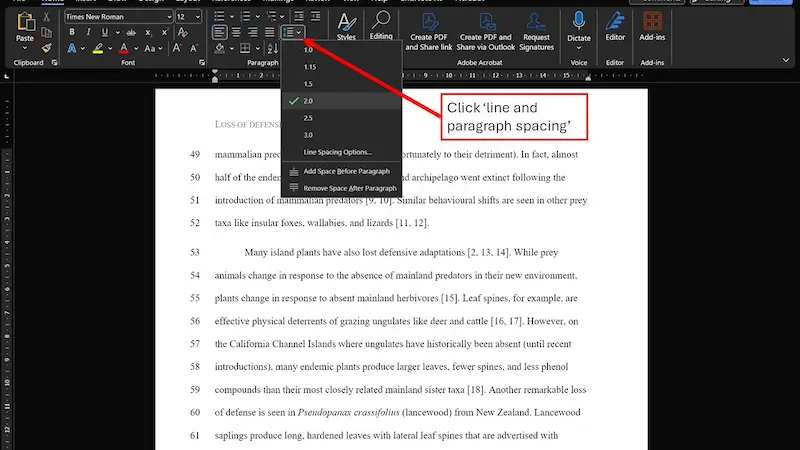
Task: Center align the paragraph text
Action: [236, 33]
